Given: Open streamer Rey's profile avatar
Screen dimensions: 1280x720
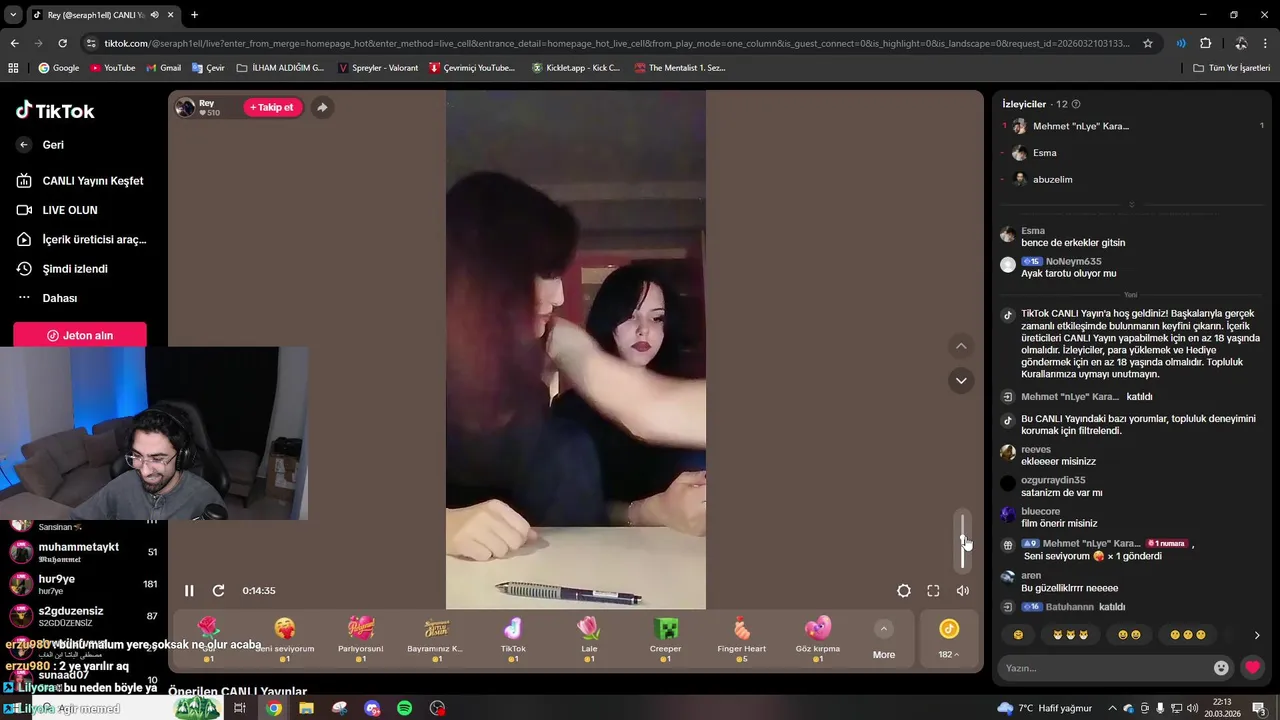Looking at the screenshot, I should [x=185, y=107].
